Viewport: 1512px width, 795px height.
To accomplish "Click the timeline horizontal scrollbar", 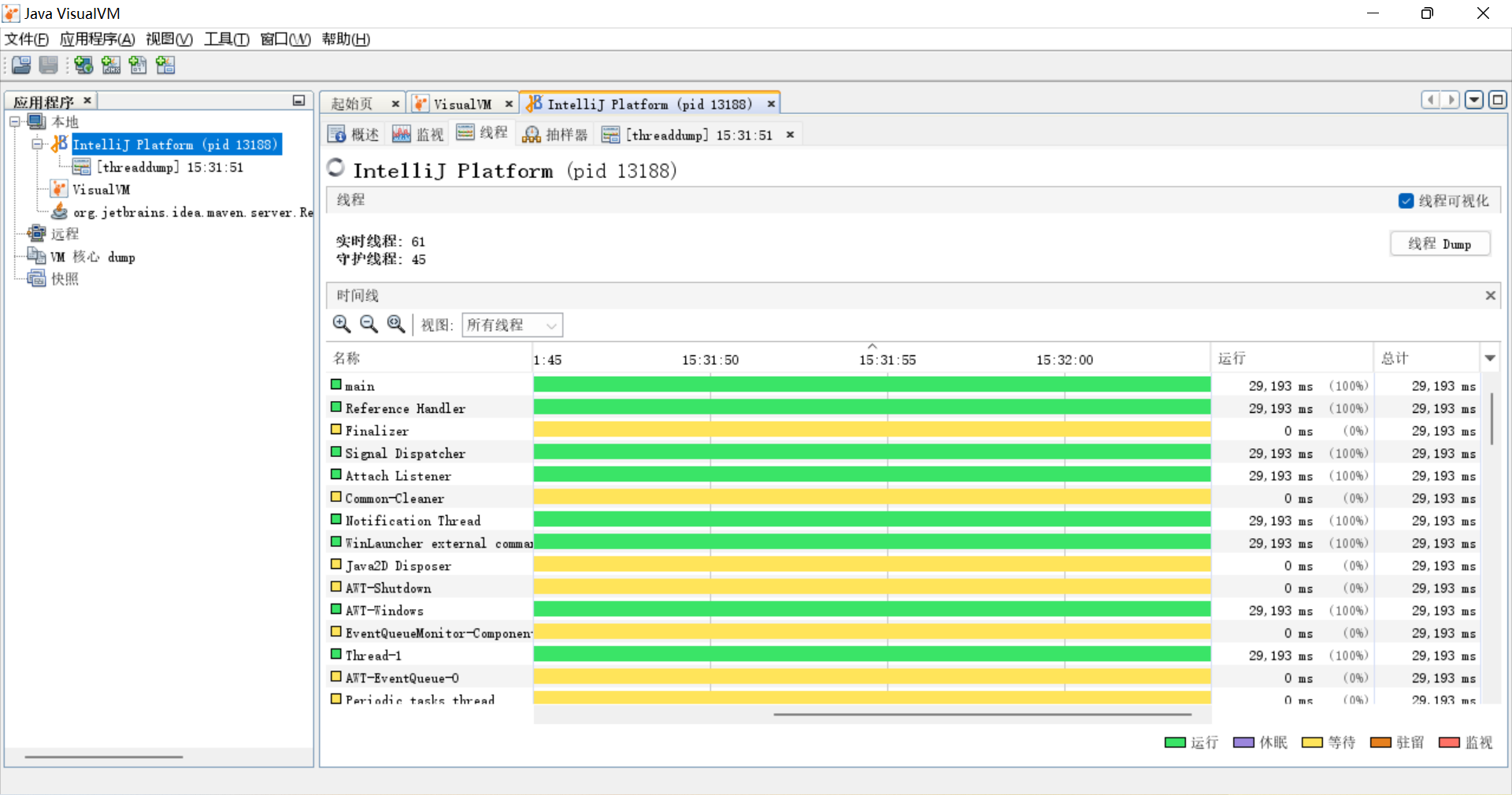I will click(x=982, y=715).
